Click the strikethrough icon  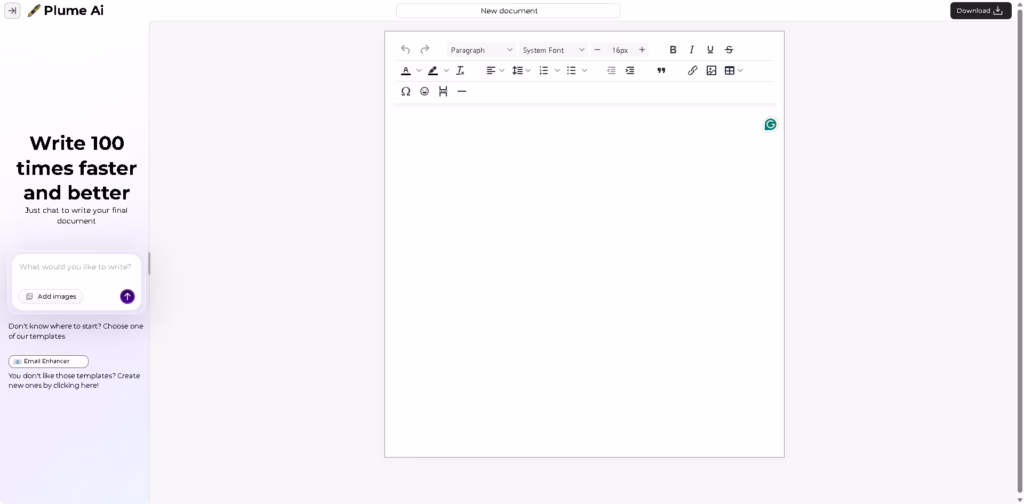coord(729,50)
